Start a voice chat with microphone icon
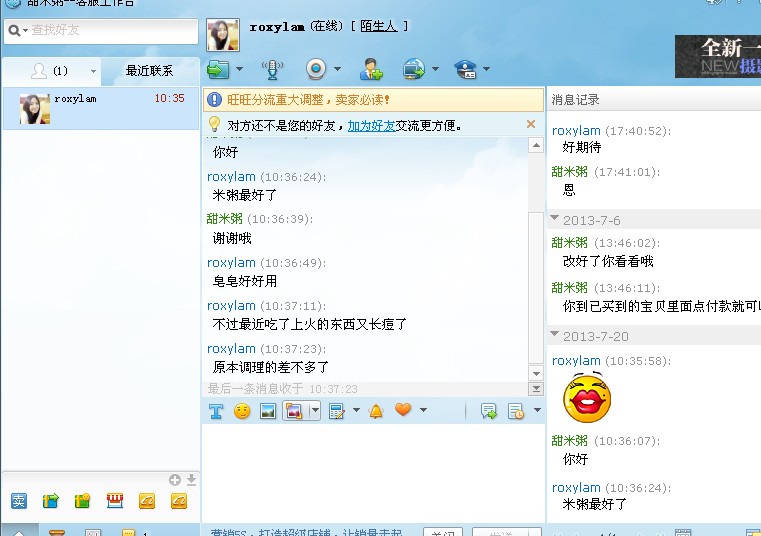Screen dimensions: 761x536 [272, 69]
